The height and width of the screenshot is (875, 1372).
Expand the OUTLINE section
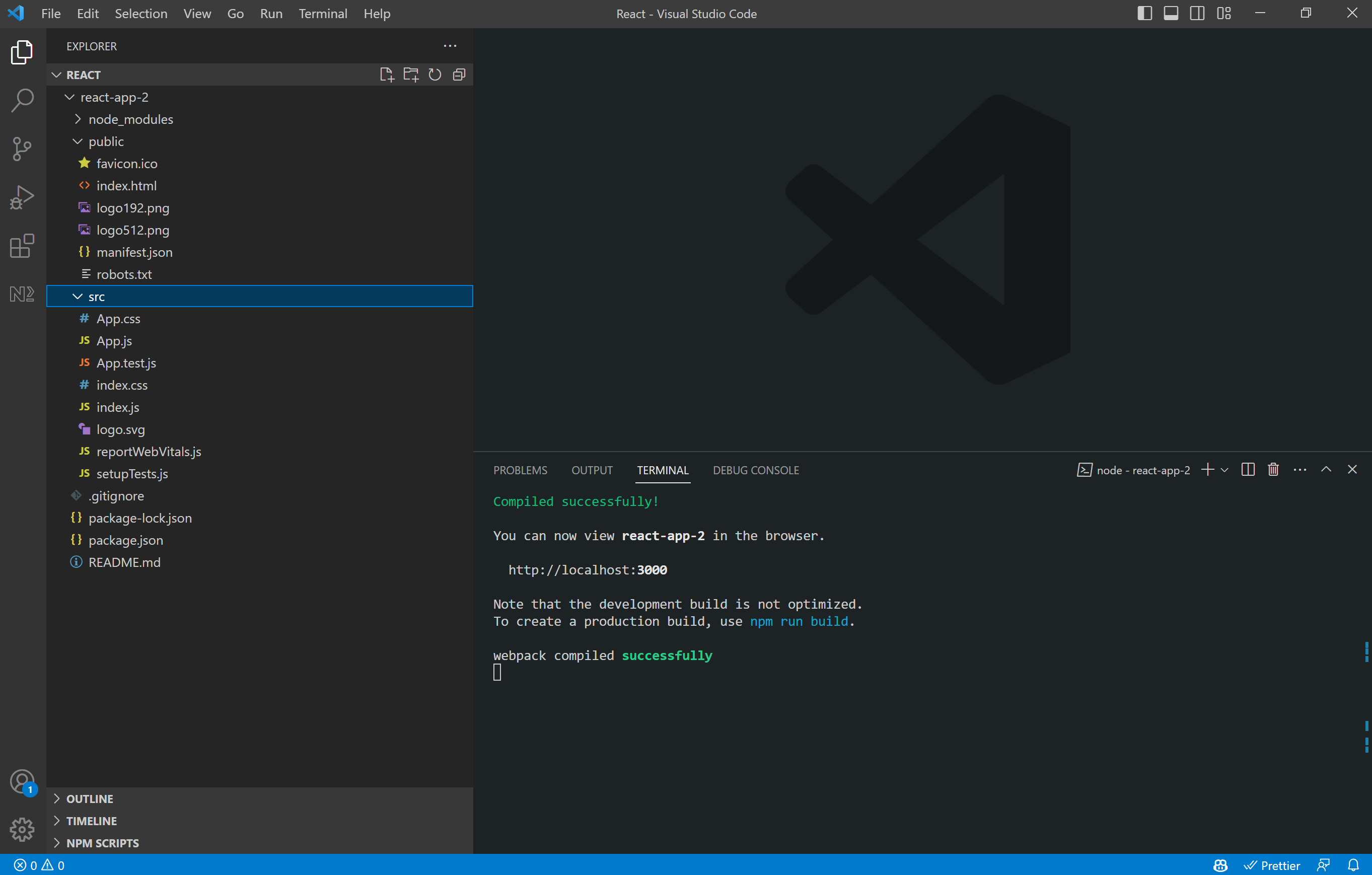coord(260,798)
